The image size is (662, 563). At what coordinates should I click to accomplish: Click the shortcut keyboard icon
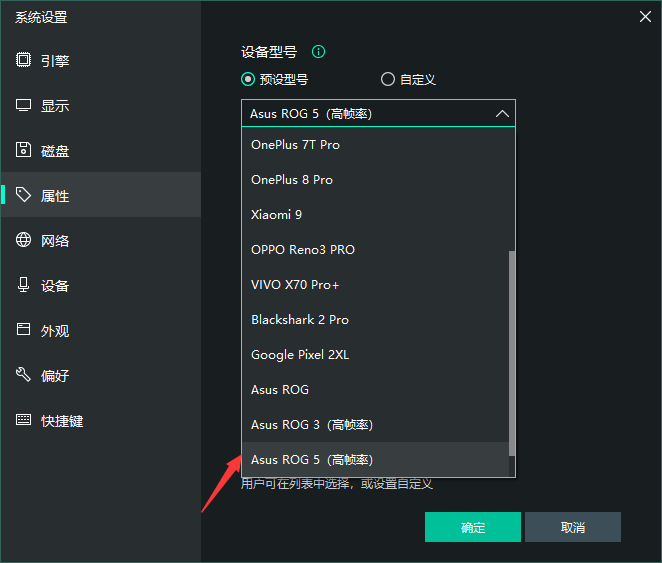pos(24,420)
